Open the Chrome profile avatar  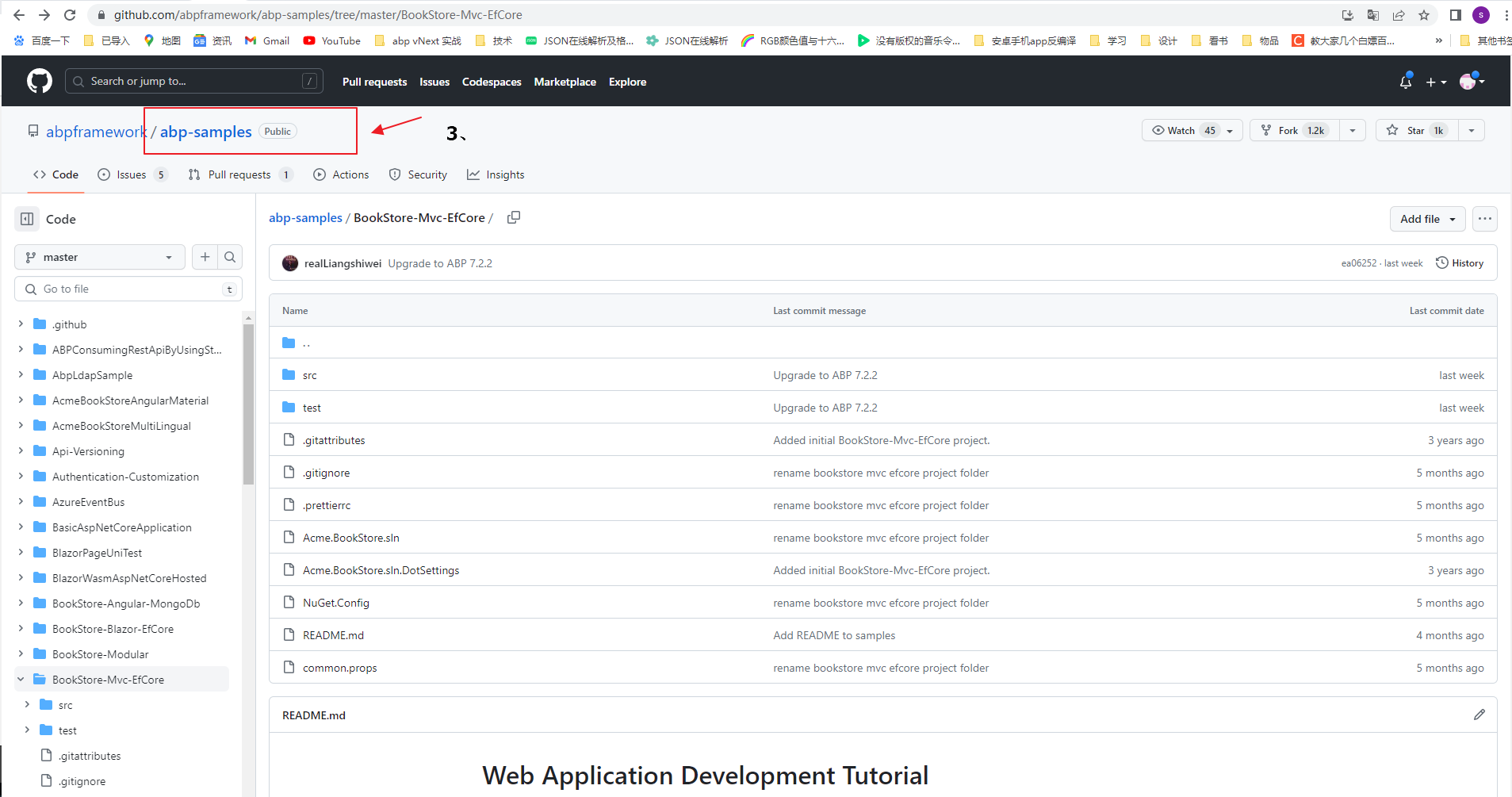[x=1481, y=15]
